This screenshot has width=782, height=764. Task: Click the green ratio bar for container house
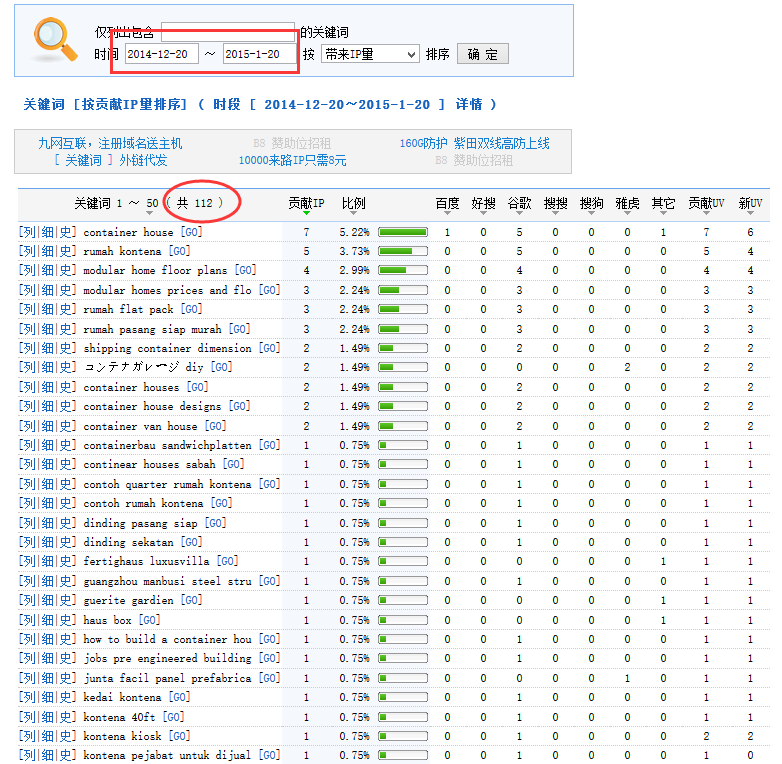pyautogui.click(x=402, y=232)
